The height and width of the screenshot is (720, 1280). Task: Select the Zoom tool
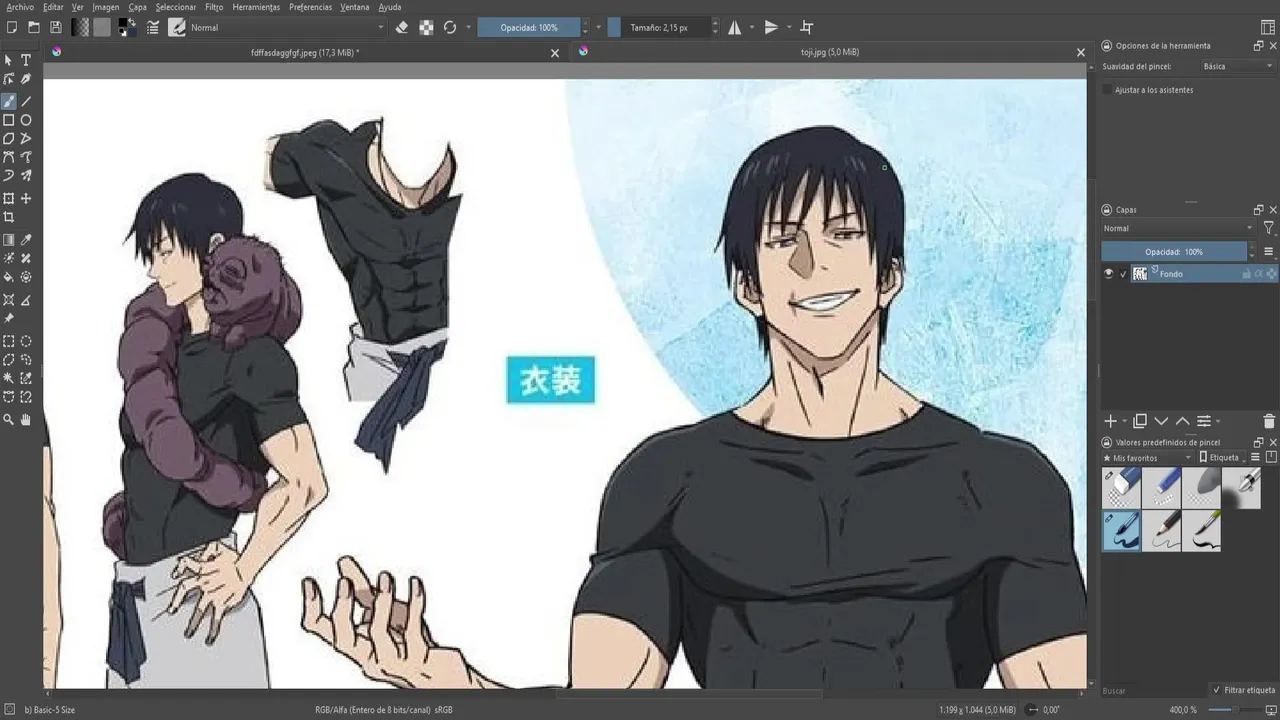9,420
